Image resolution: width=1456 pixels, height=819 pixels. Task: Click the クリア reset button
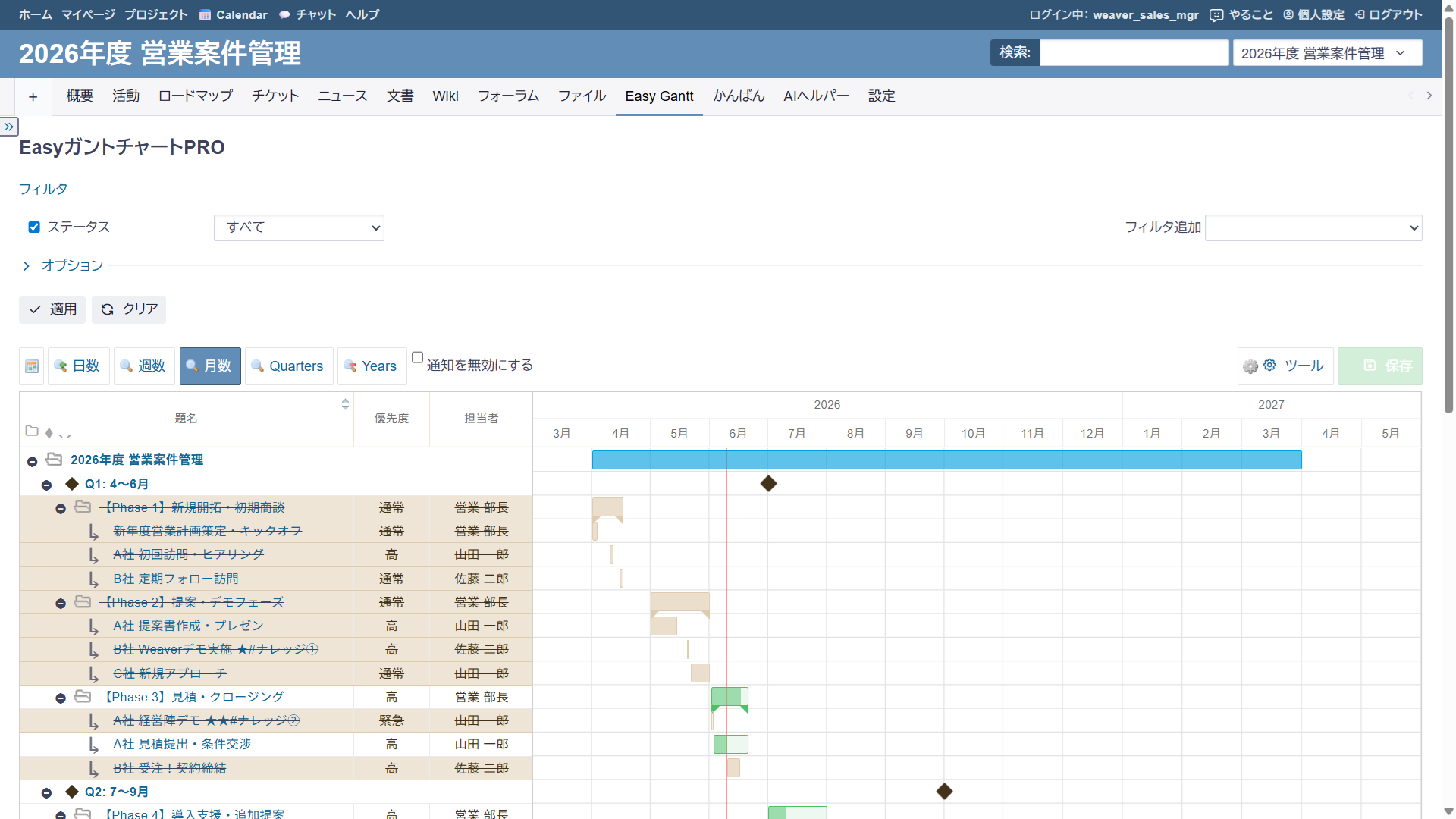tap(129, 309)
